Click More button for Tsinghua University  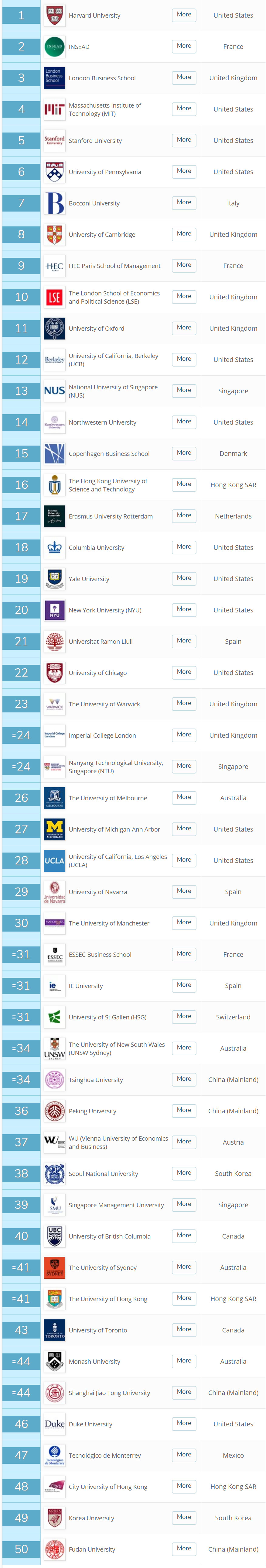coord(184,1079)
